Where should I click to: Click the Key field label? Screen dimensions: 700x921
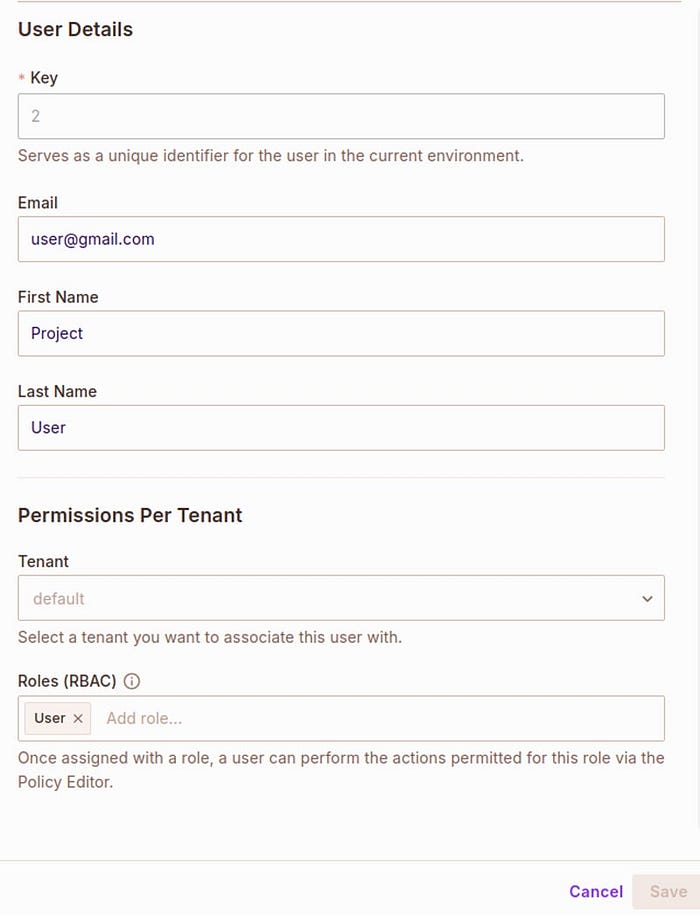[x=44, y=77]
